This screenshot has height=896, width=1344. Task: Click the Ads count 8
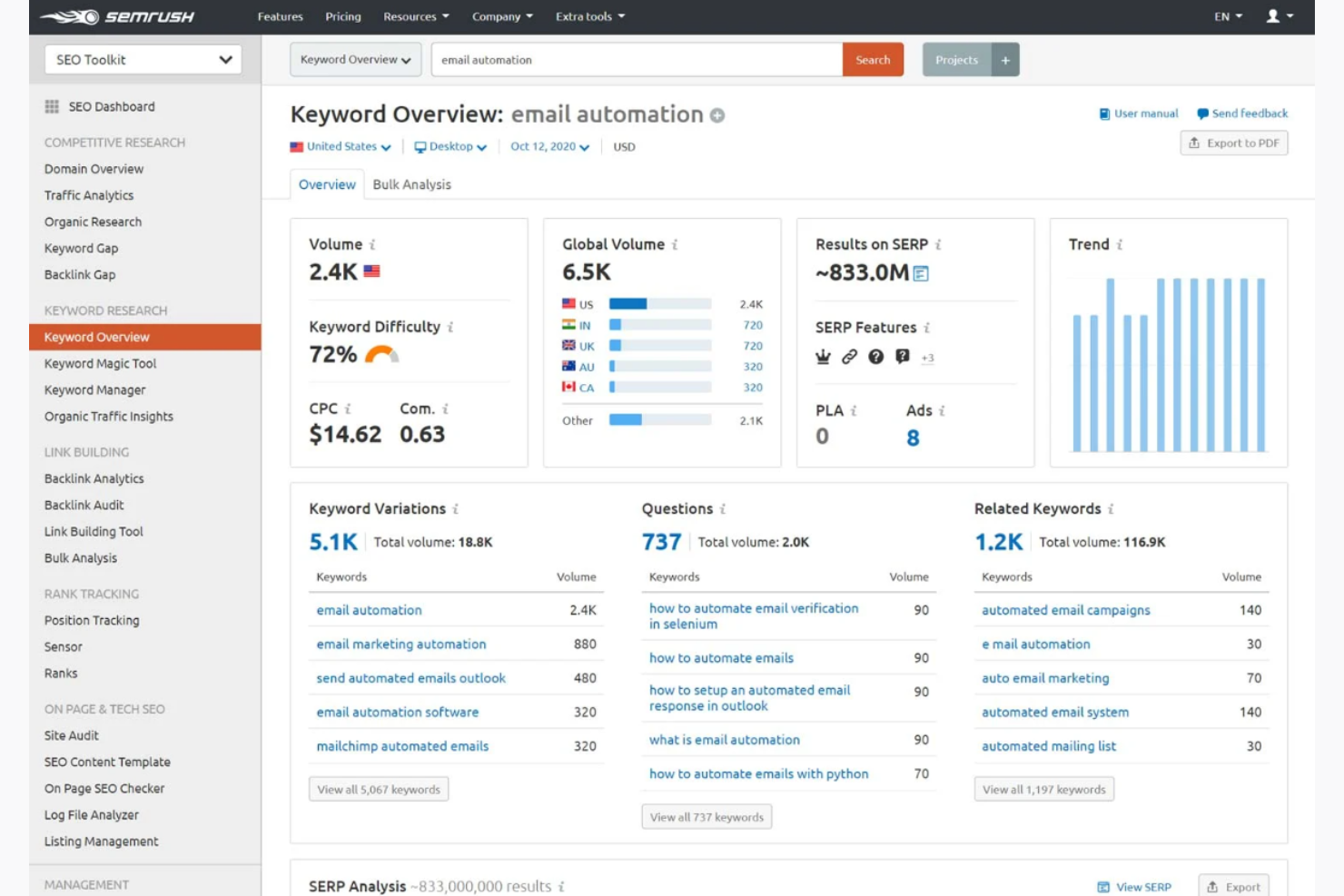(913, 438)
